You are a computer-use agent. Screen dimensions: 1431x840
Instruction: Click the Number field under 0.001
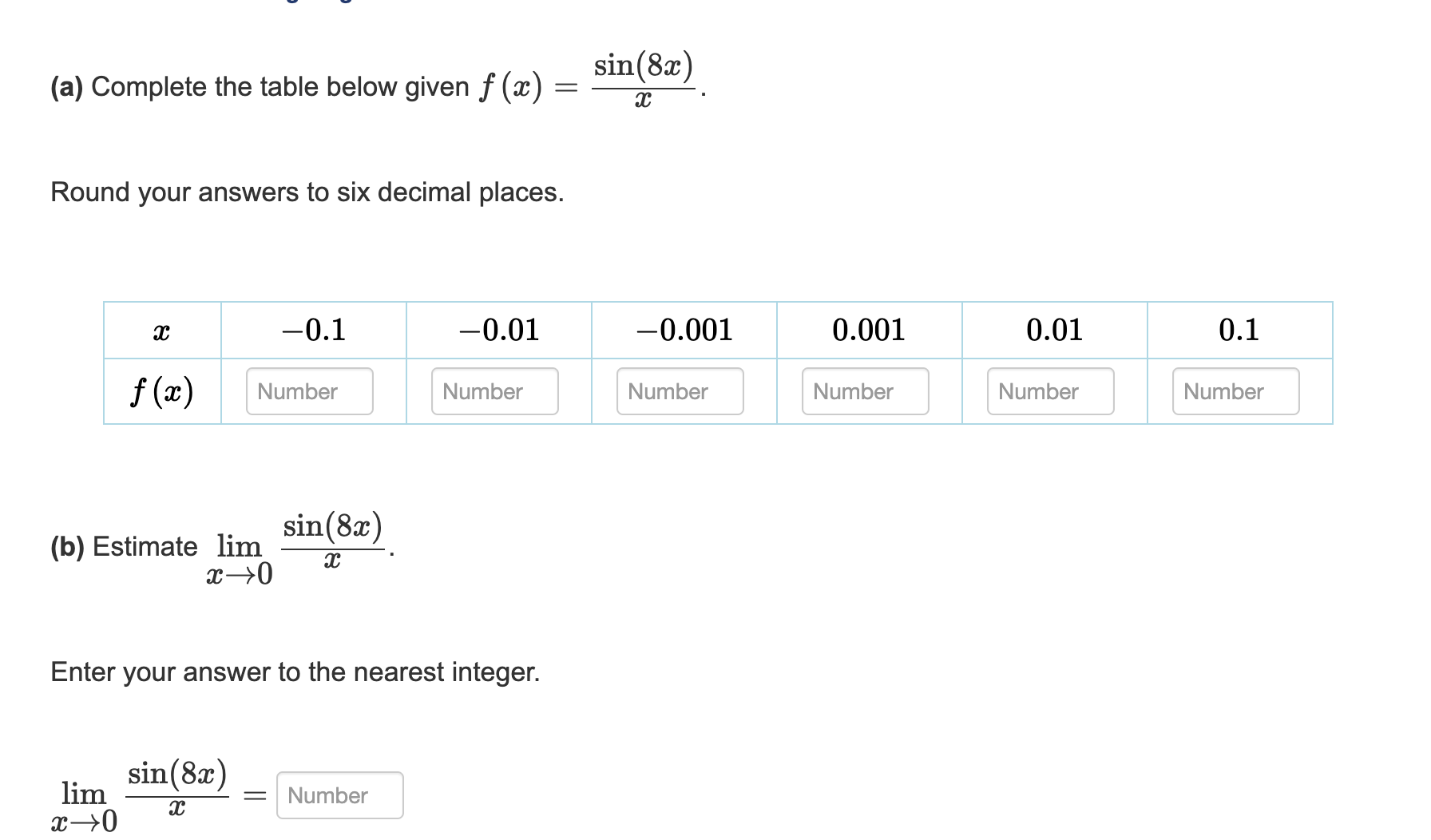tap(866, 390)
